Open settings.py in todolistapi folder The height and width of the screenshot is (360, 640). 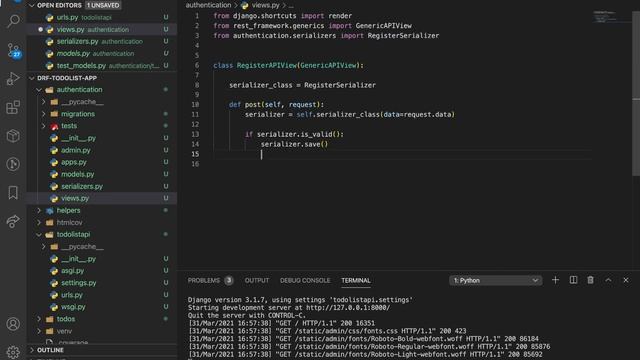(102, 283)
